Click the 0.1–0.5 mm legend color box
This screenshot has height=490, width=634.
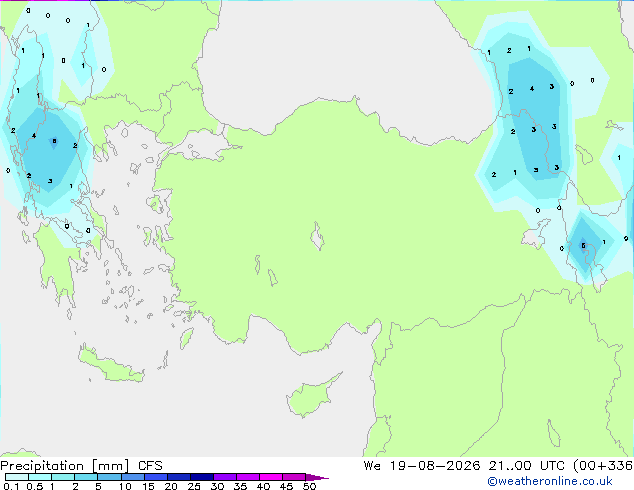[17, 477]
